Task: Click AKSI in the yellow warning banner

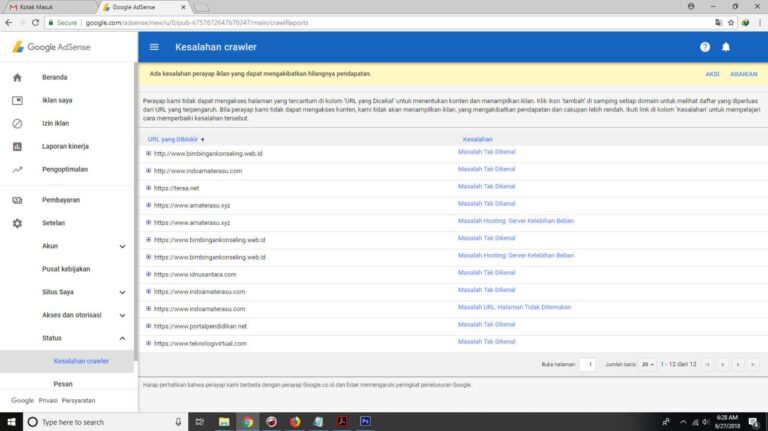Action: (x=712, y=74)
